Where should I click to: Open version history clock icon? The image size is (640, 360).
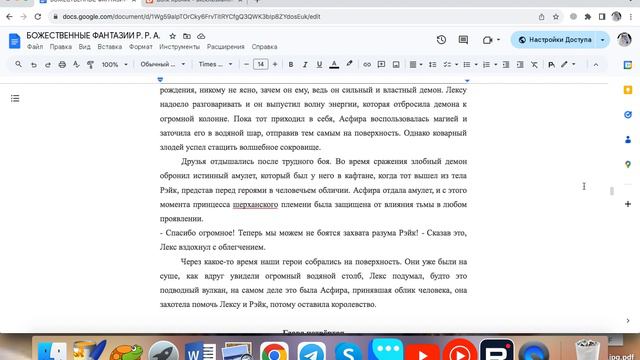coord(441,40)
